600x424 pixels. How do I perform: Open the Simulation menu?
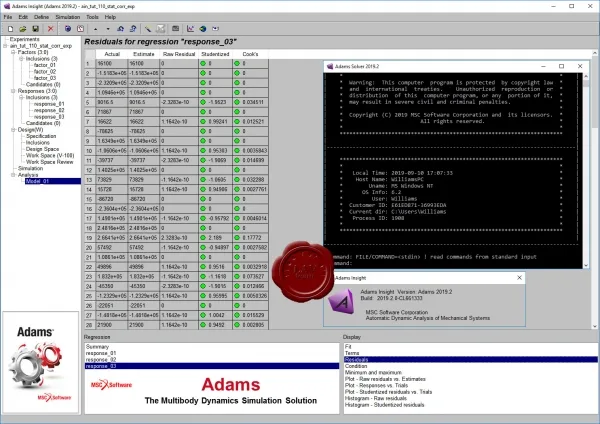pyautogui.click(x=68, y=17)
